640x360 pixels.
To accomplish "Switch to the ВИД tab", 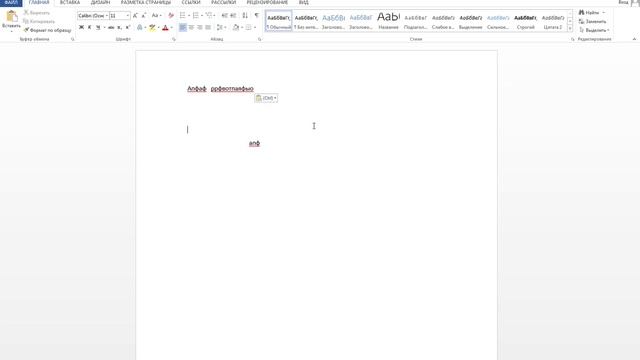I will (304, 2).
